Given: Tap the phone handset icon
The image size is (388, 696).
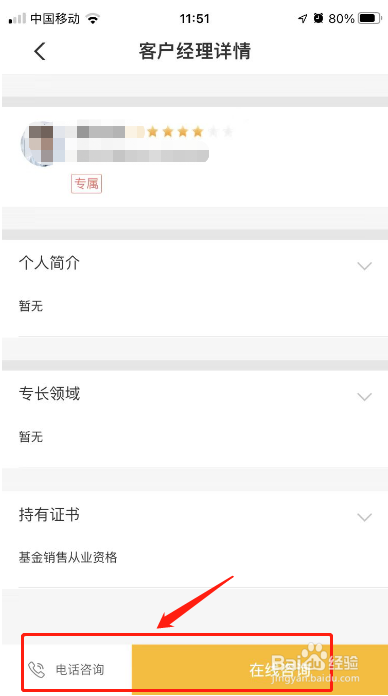Looking at the screenshot, I should coord(36,669).
